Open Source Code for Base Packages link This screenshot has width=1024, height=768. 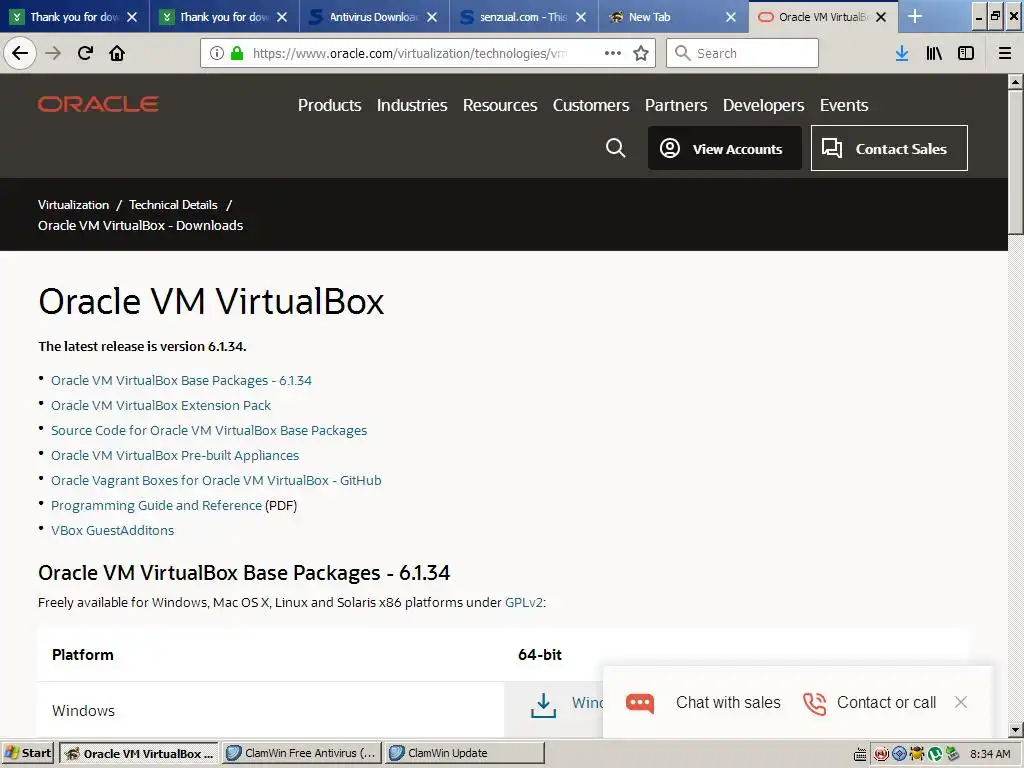tap(209, 430)
